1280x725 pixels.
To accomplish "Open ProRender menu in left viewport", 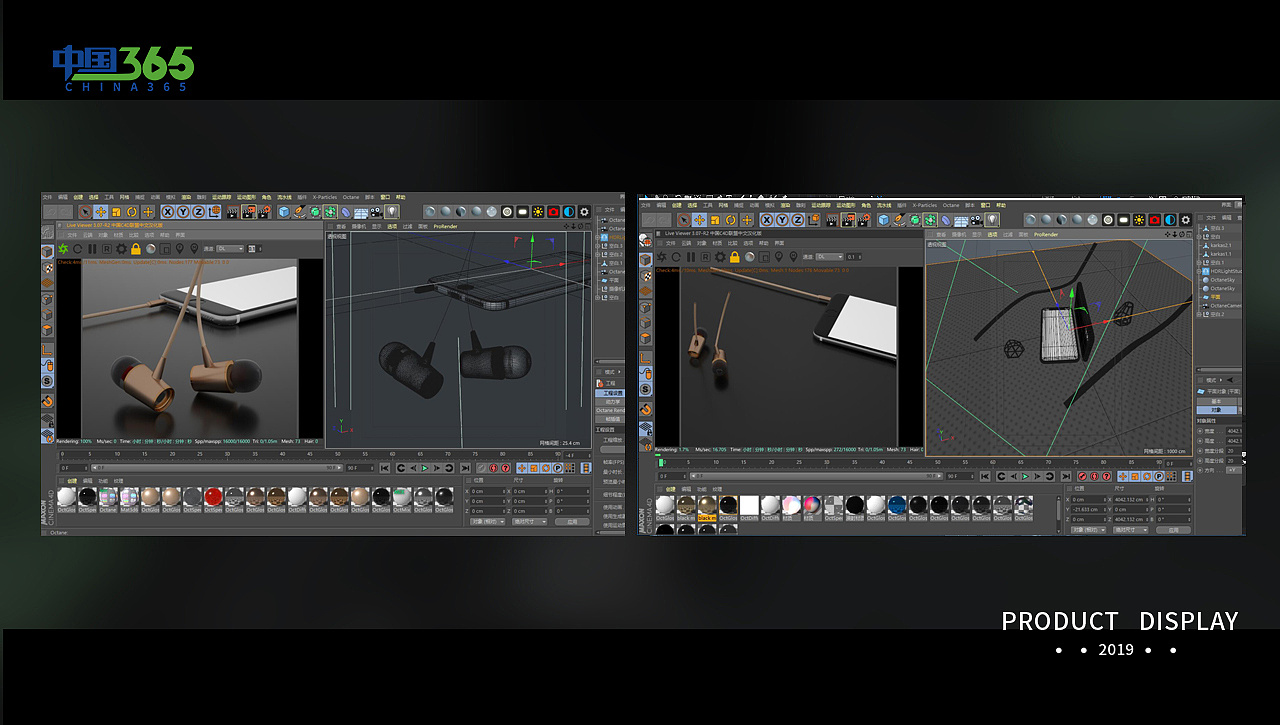I will [445, 226].
